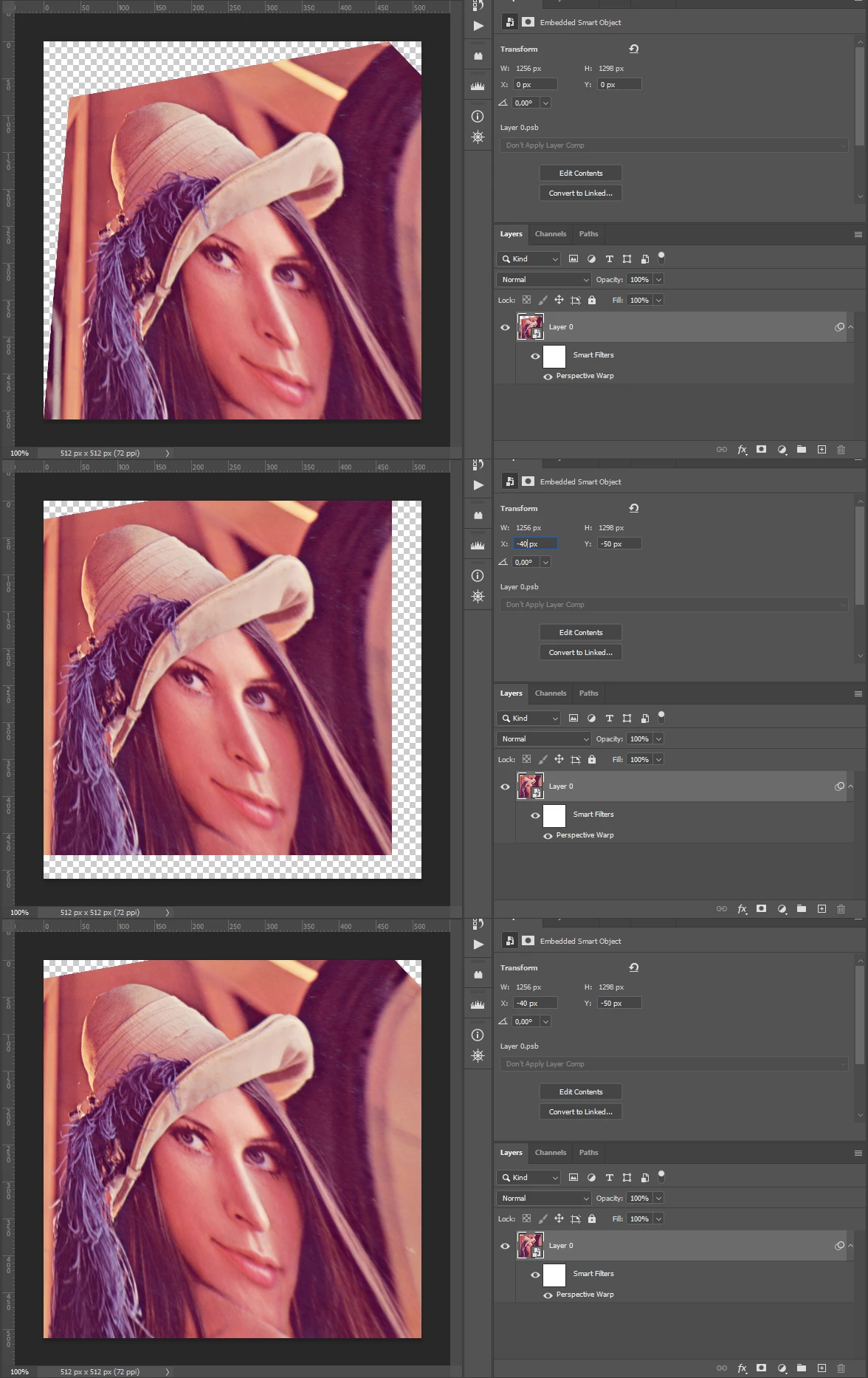Select white Smart Filters mask thumbnail in bottom panel
This screenshot has height=1378, width=868.
point(554,1275)
